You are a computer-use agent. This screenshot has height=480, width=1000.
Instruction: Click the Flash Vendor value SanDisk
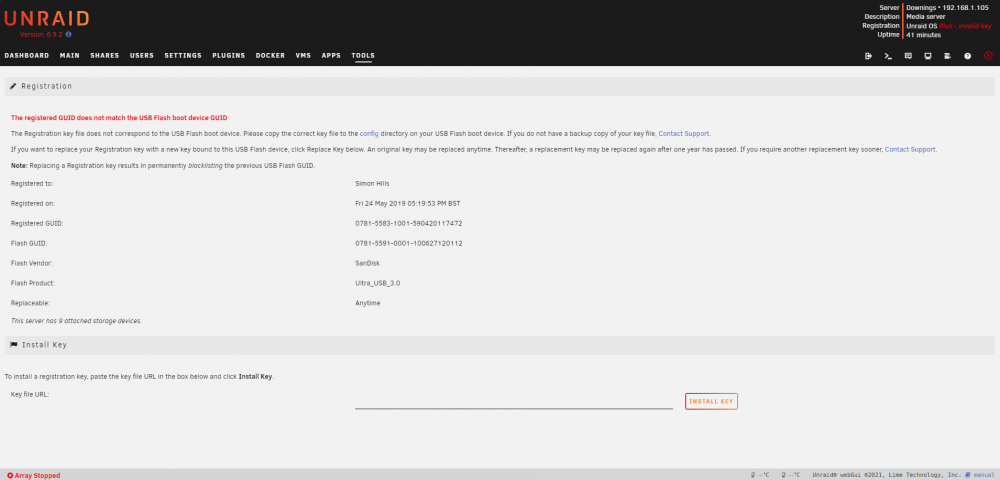point(367,263)
